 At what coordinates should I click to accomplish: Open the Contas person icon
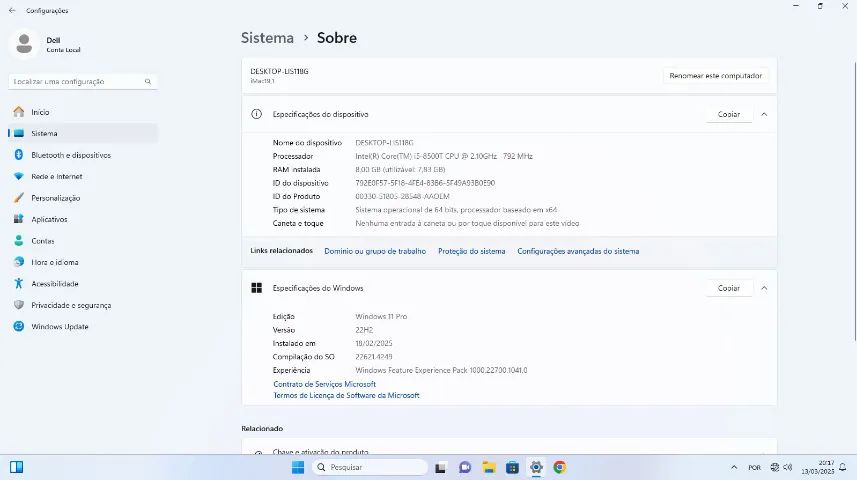(19, 241)
